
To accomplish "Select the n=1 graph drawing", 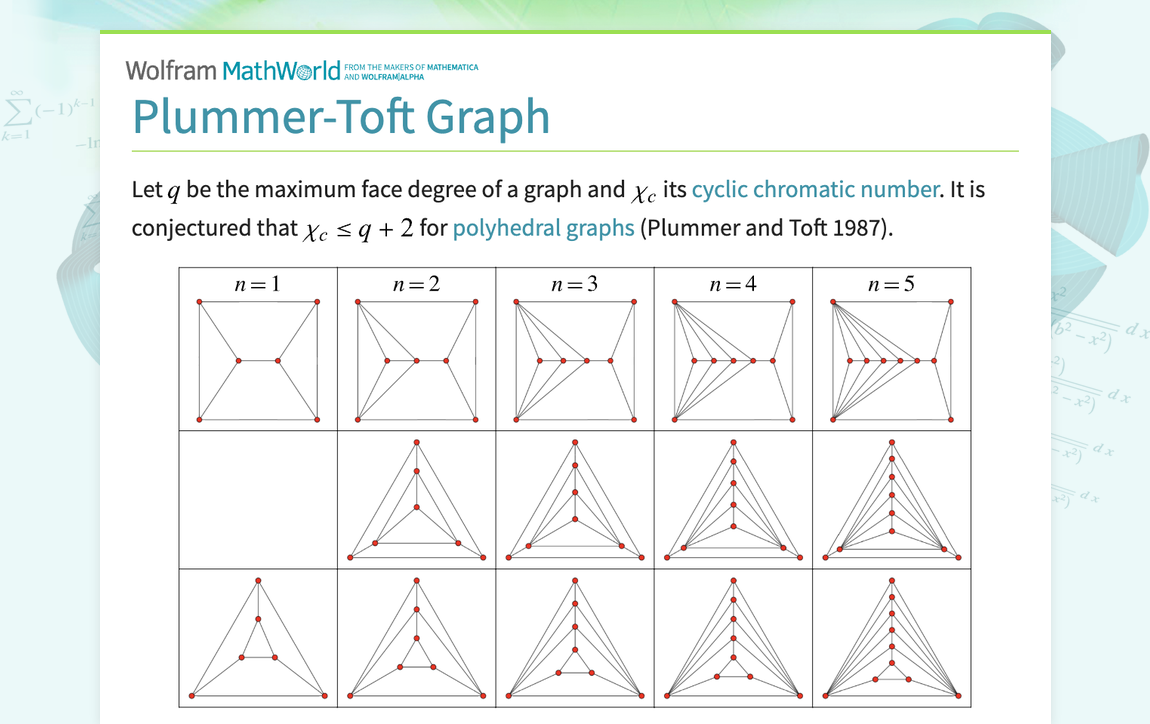I will click(x=257, y=358).
